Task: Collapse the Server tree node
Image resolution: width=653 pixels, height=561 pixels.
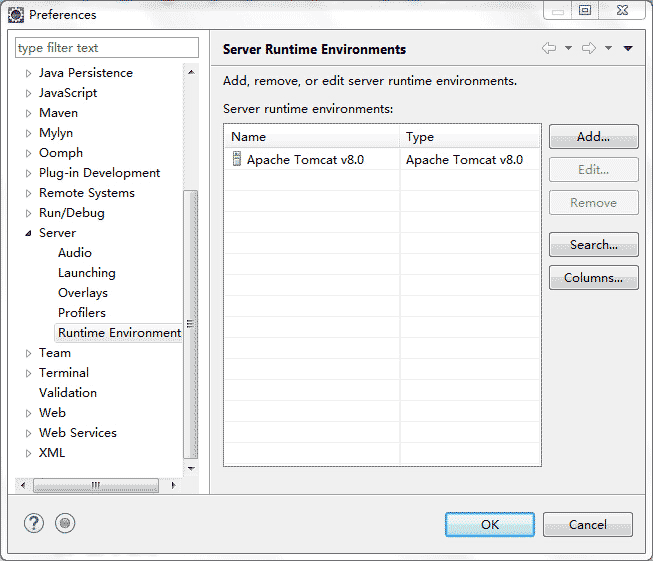Action: (28, 233)
